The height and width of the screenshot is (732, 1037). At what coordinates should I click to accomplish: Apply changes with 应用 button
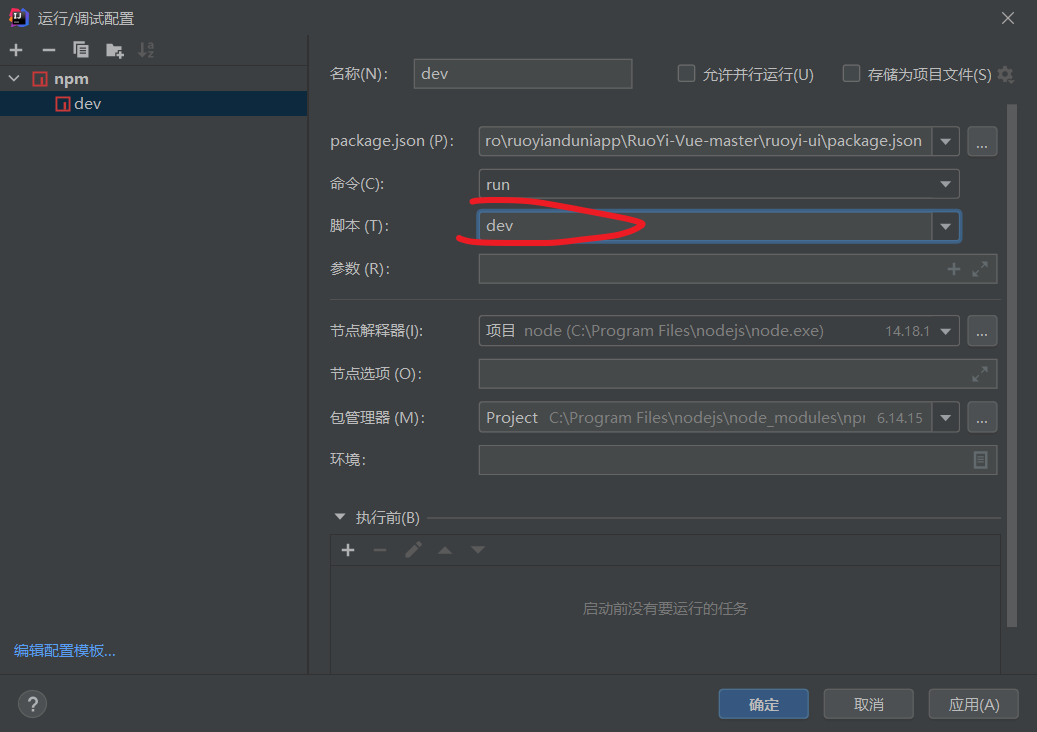[x=974, y=705]
